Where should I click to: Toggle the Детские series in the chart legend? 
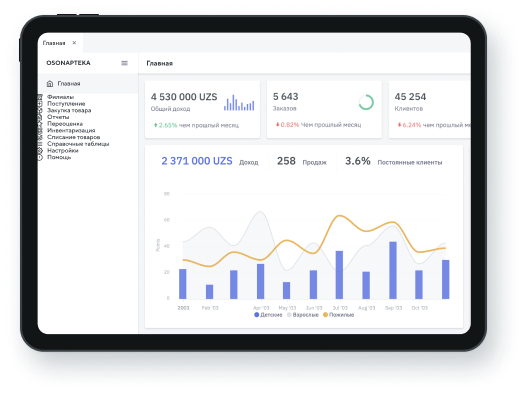268,315
